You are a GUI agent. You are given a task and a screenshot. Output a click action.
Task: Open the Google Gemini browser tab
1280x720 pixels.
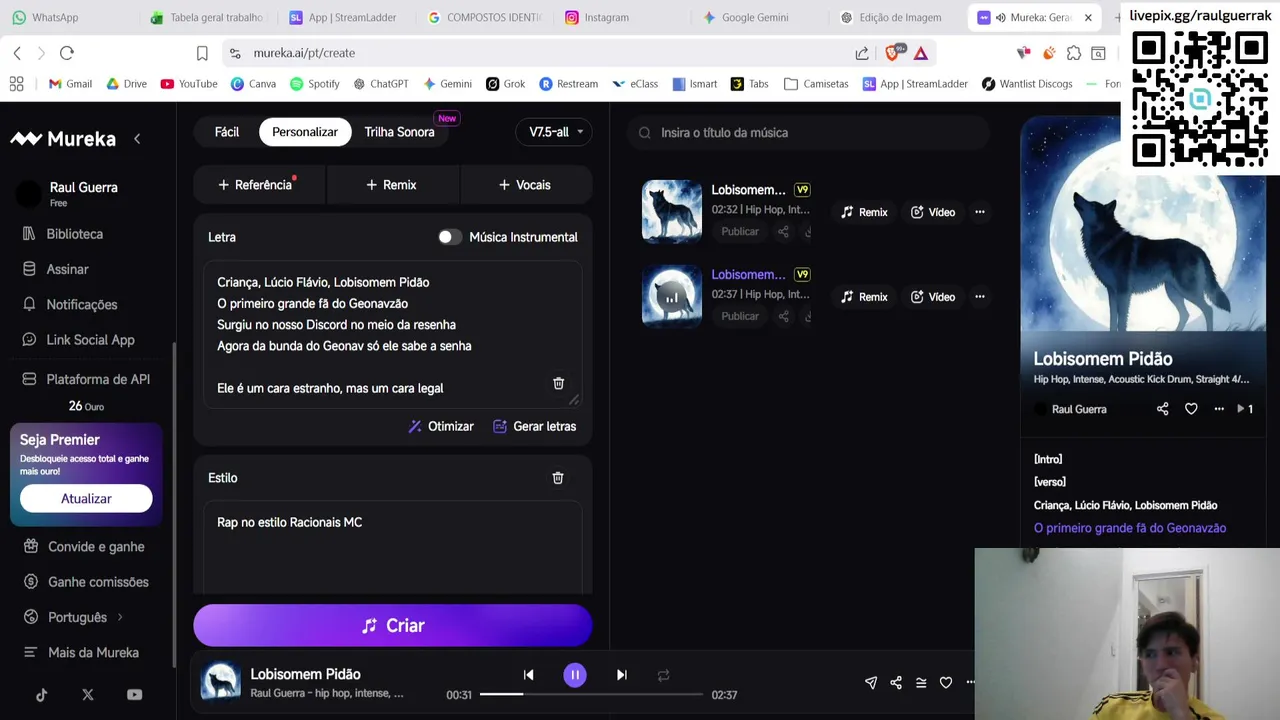[x=755, y=17]
